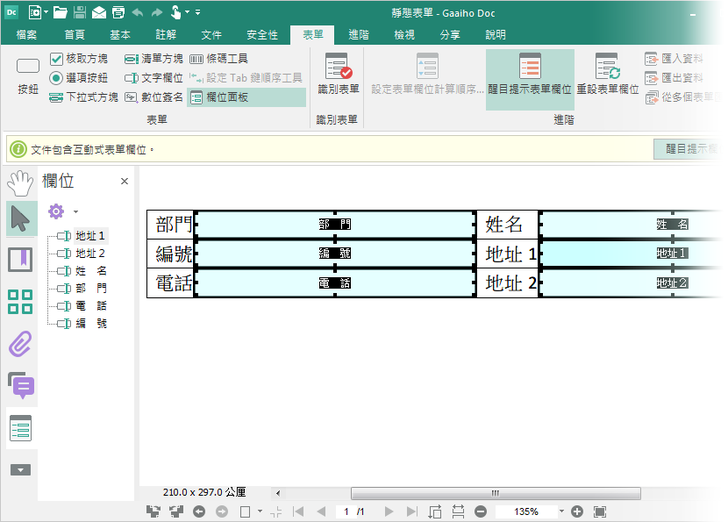Expand the sidebar more-panels arrow
Viewport: 728px width, 522px height.
point(20,469)
